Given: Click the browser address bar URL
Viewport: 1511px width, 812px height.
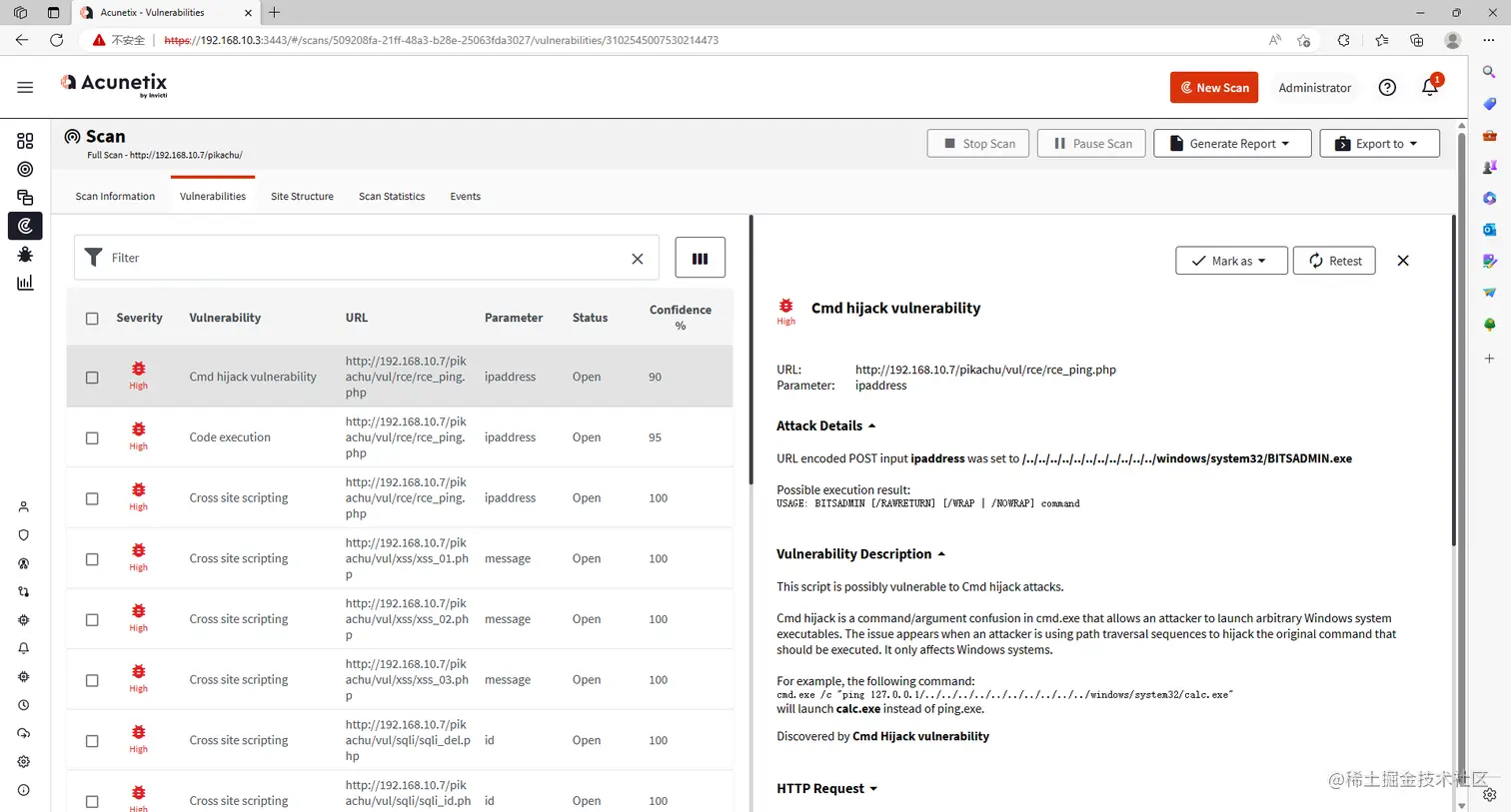Looking at the screenshot, I should (441, 40).
